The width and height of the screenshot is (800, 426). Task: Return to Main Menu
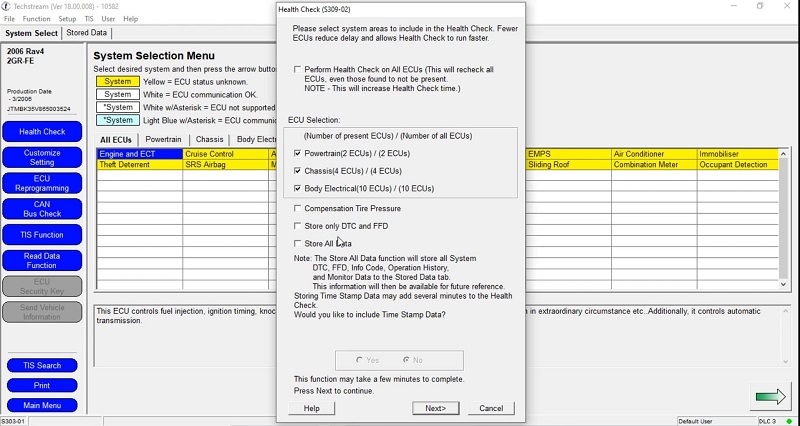[x=42, y=405]
